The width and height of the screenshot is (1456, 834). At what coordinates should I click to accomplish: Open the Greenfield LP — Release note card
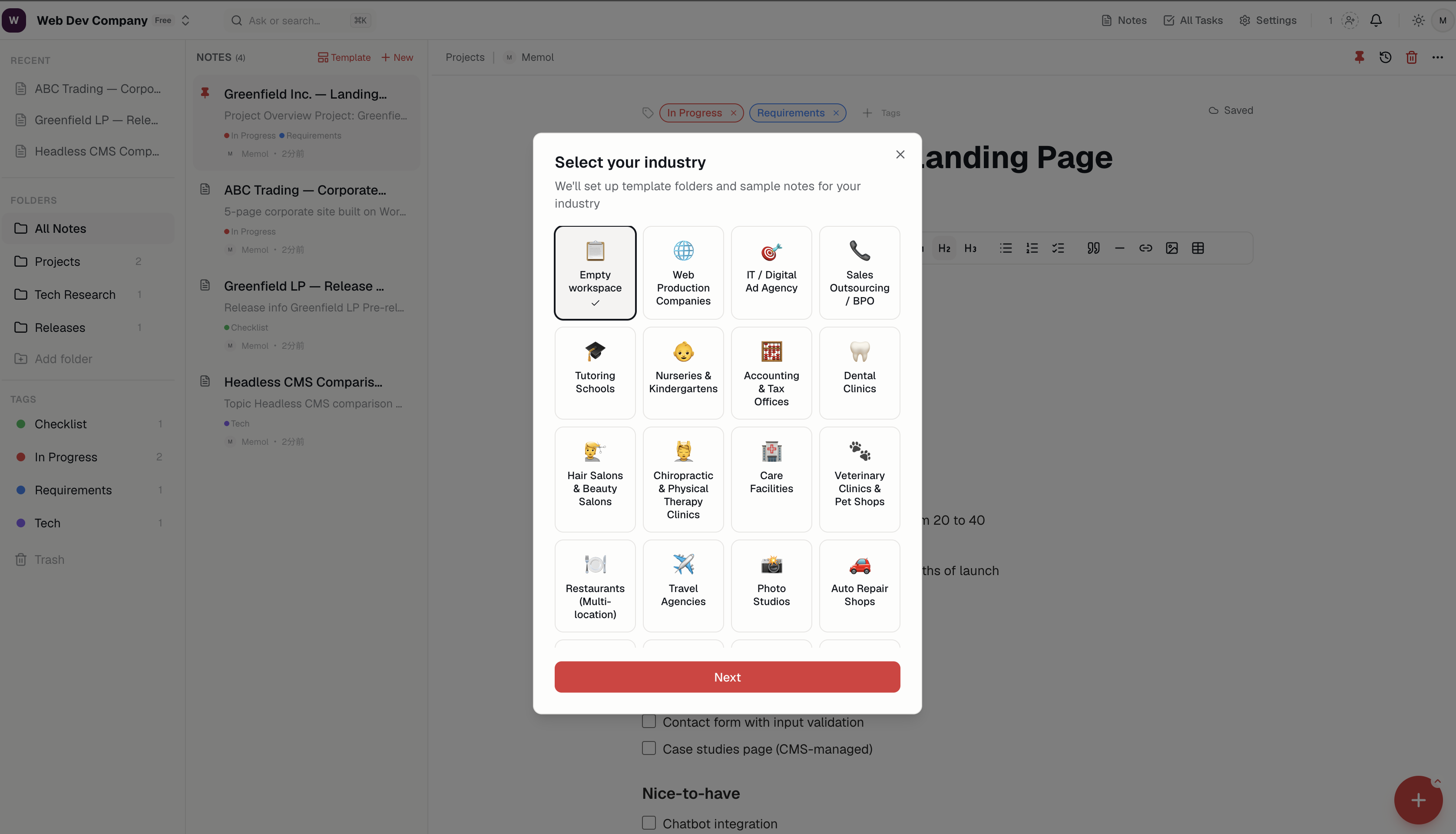pyautogui.click(x=306, y=315)
